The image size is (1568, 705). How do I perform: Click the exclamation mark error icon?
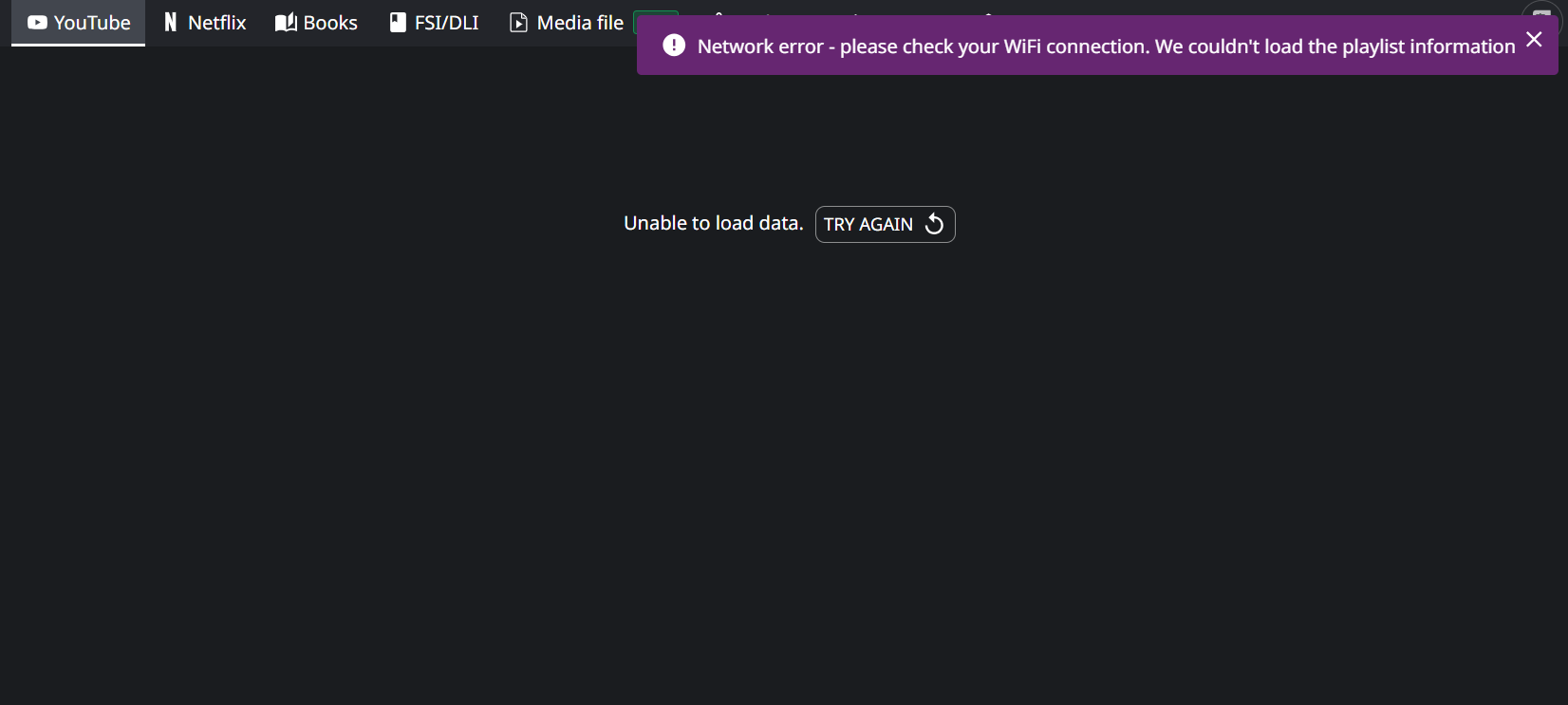(x=674, y=46)
